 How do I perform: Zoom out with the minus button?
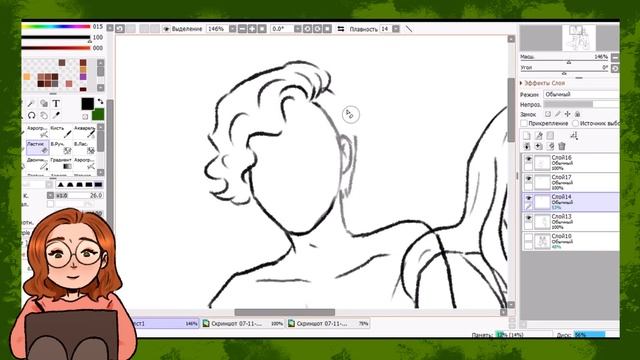tap(242, 29)
